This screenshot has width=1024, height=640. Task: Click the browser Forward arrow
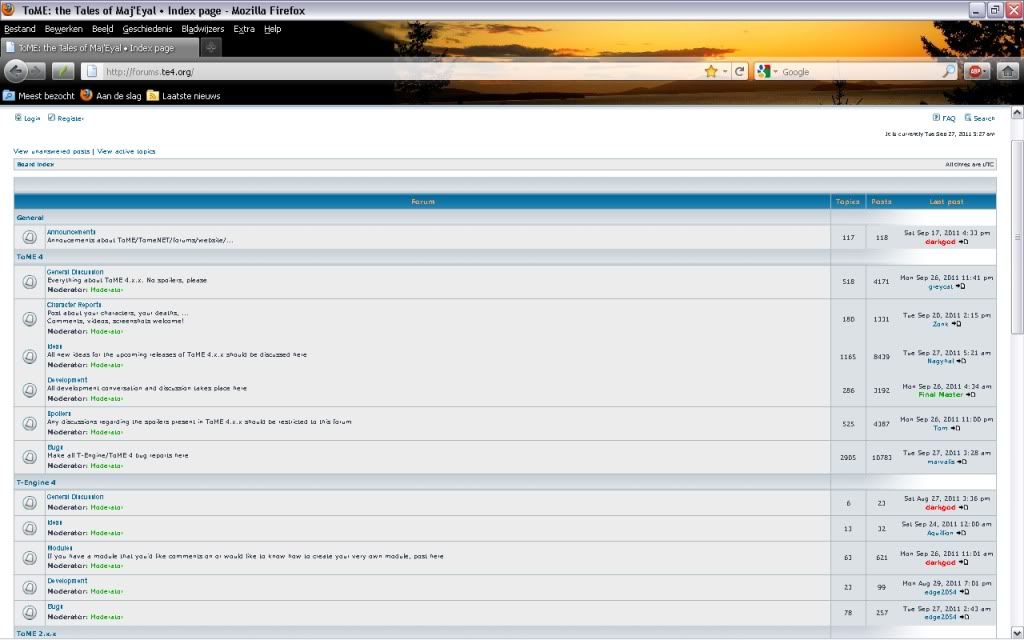[x=37, y=71]
